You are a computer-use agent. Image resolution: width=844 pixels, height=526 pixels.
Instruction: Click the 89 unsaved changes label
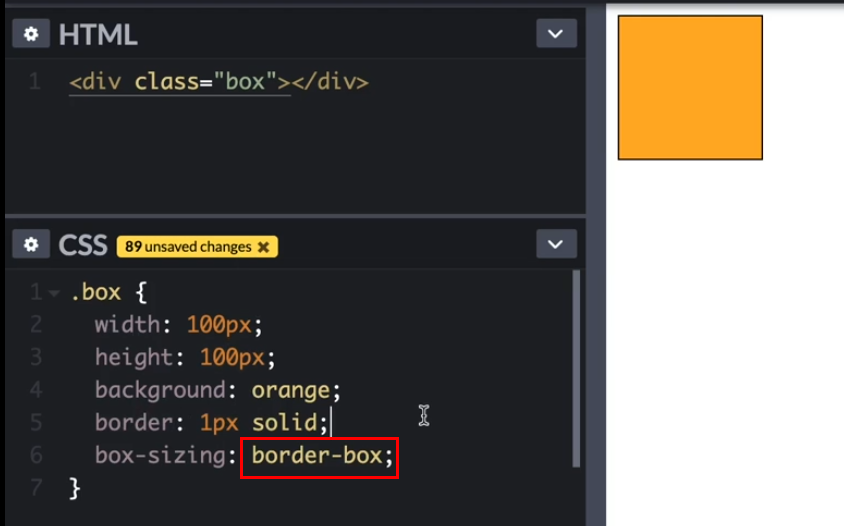[188, 247]
